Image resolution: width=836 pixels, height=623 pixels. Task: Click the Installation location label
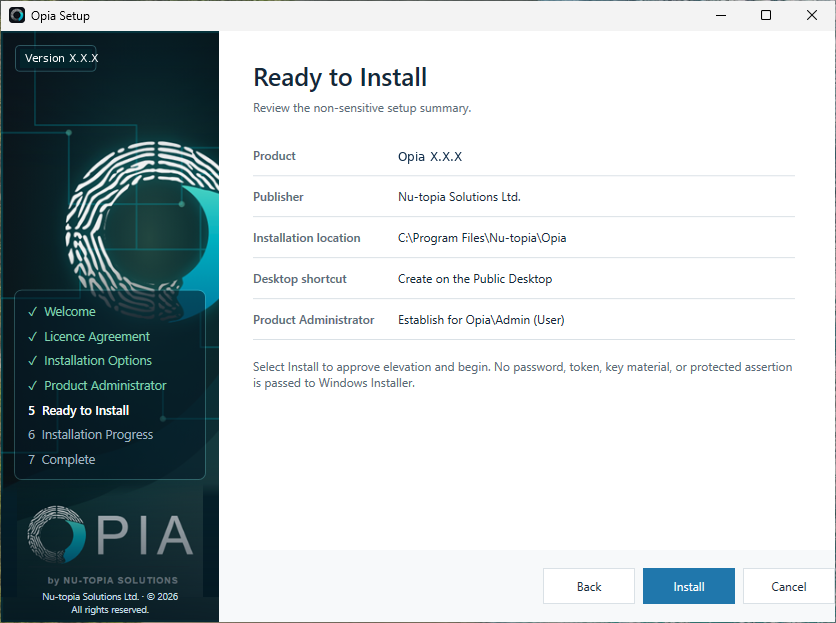click(307, 238)
